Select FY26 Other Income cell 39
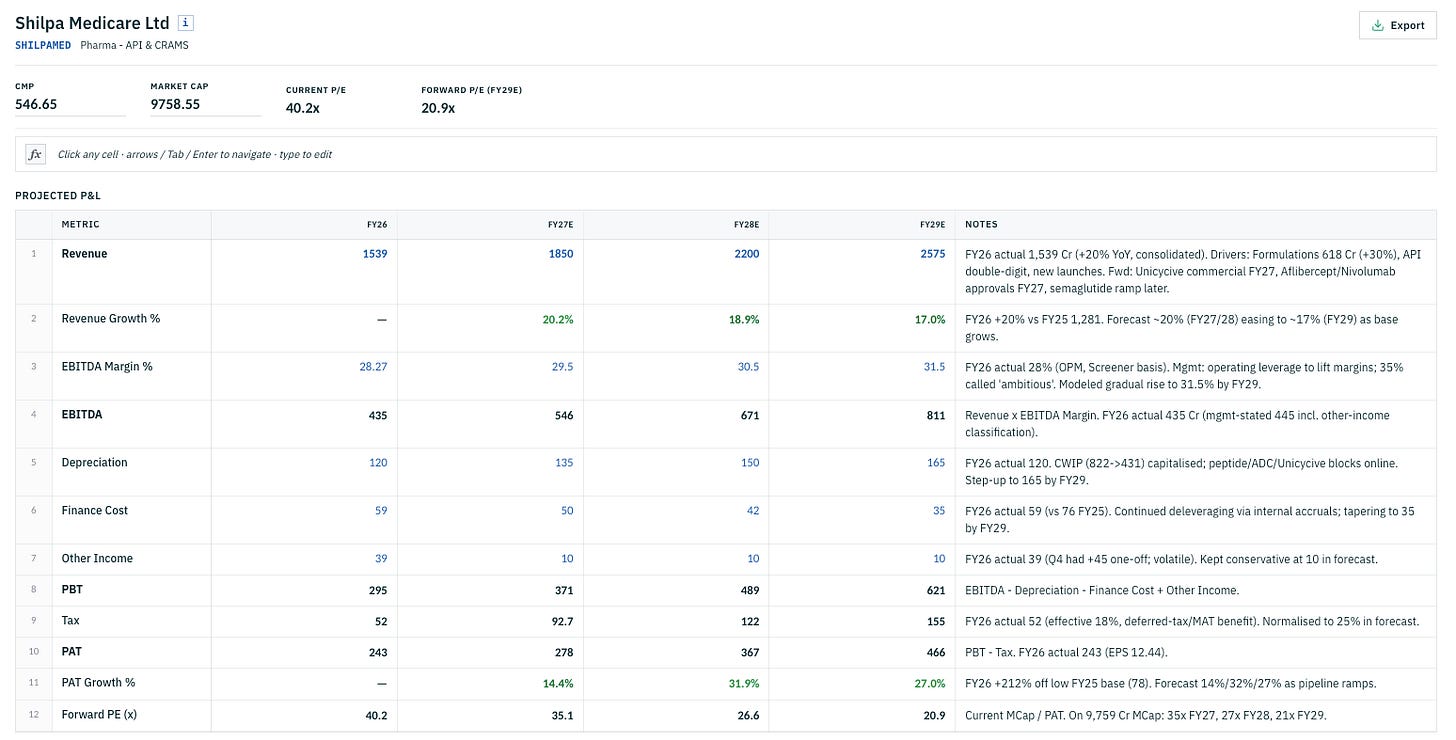Image resolution: width=1456 pixels, height=740 pixels. point(304,559)
